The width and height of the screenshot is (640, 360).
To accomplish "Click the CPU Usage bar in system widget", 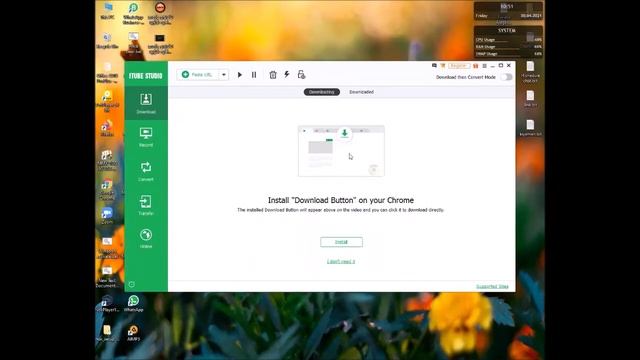I will tap(508, 40).
